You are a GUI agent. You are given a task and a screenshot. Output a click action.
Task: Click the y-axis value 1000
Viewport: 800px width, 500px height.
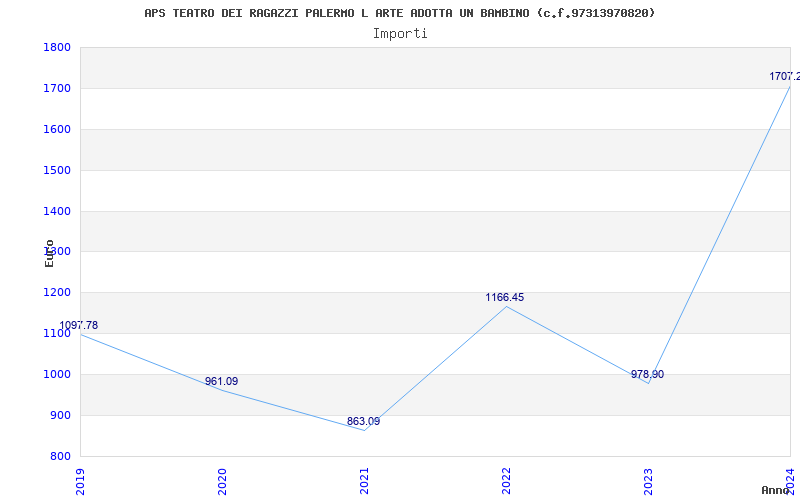tap(57, 374)
